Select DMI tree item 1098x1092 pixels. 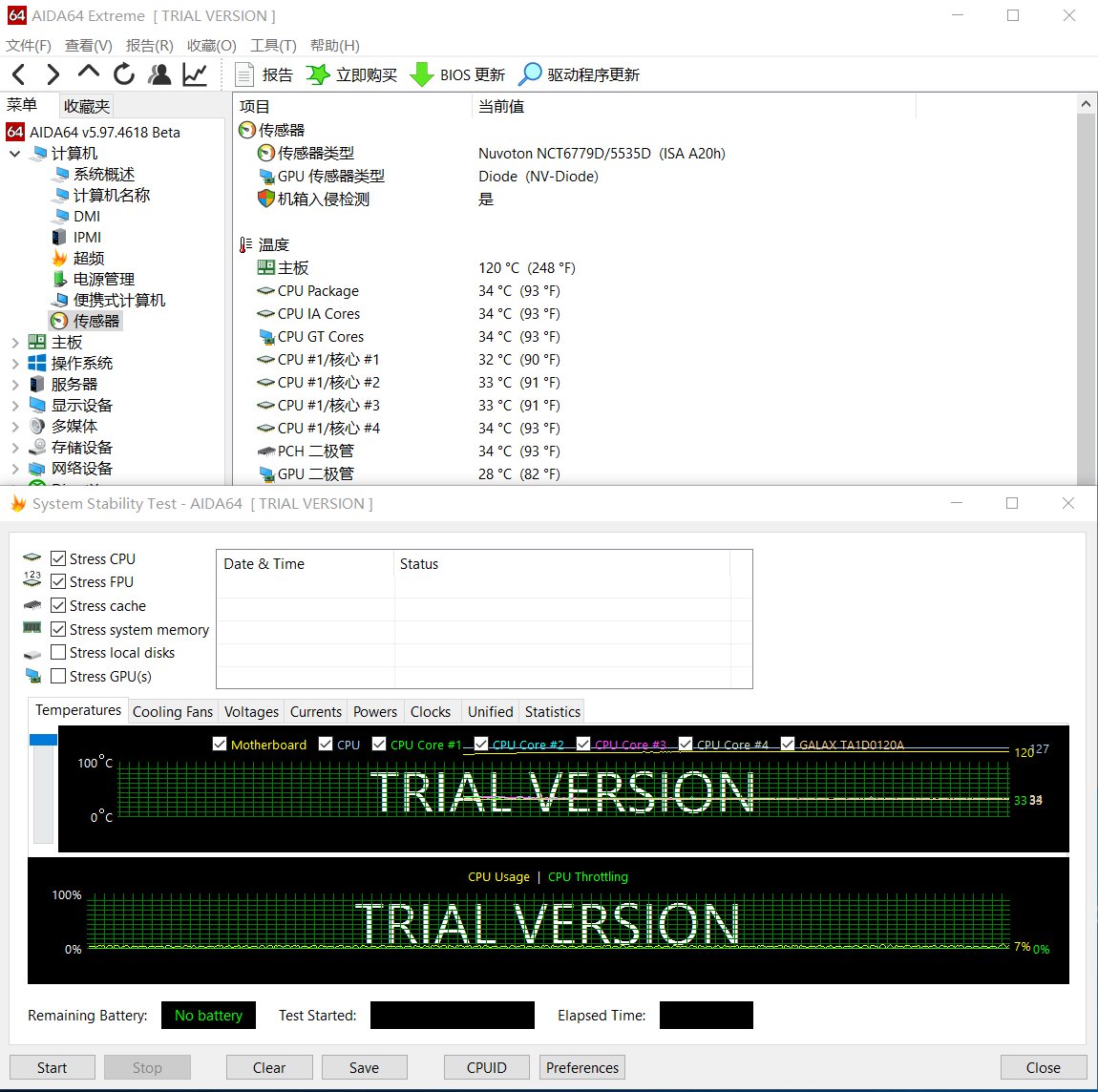tap(87, 217)
